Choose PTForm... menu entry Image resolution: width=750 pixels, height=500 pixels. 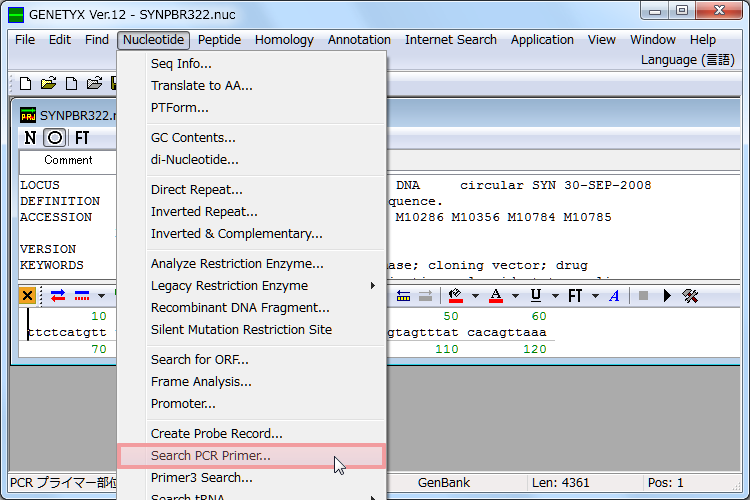252,108
